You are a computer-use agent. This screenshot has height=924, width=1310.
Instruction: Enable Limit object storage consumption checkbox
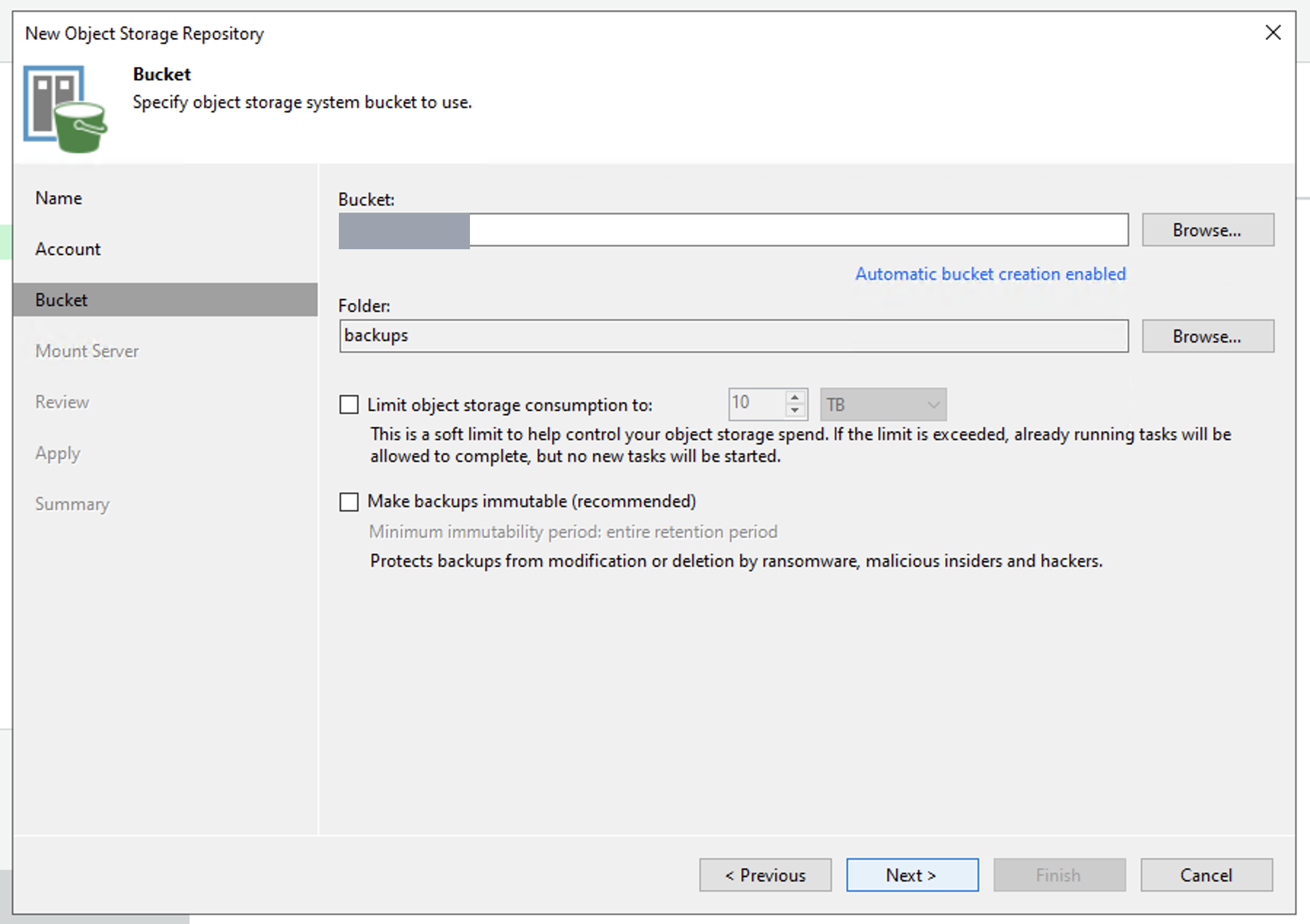tap(349, 404)
